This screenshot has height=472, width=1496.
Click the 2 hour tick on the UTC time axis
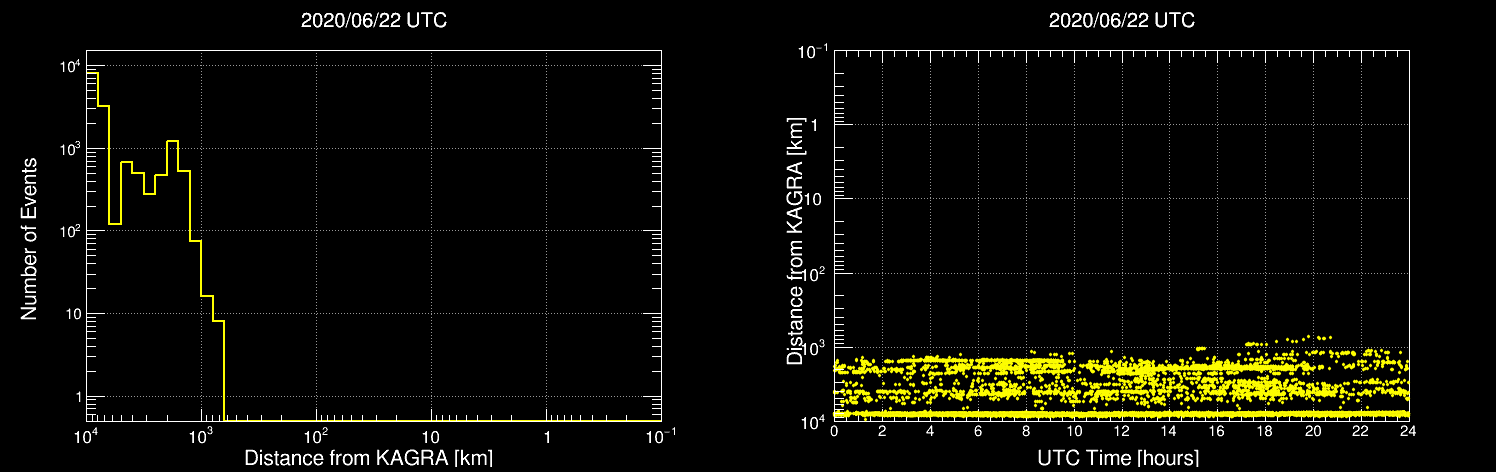pyautogui.click(x=882, y=431)
